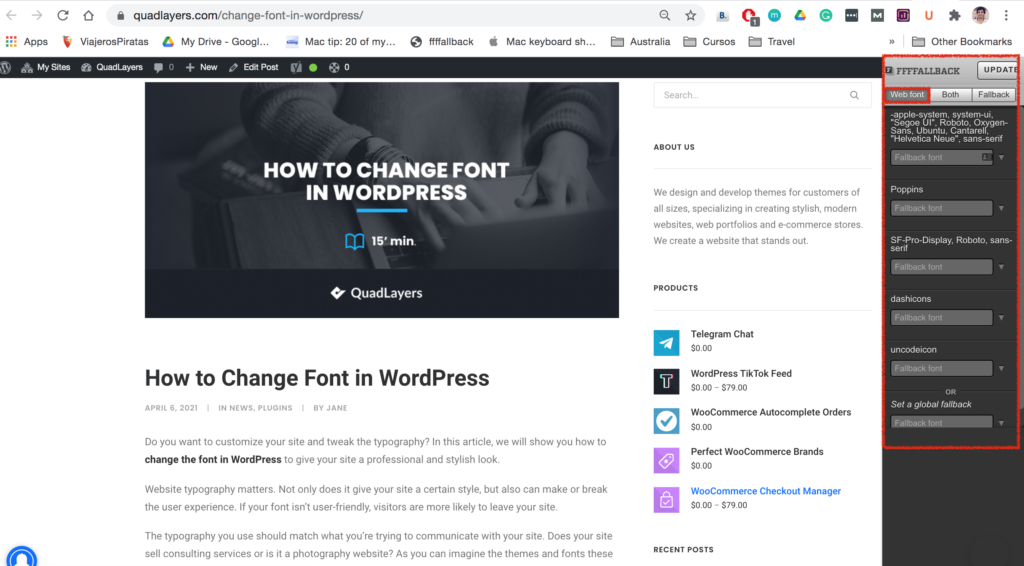The width and height of the screenshot is (1024, 566).
Task: Open the SF-Pro-Display fallback font dropdown arrow
Action: click(x=1001, y=267)
